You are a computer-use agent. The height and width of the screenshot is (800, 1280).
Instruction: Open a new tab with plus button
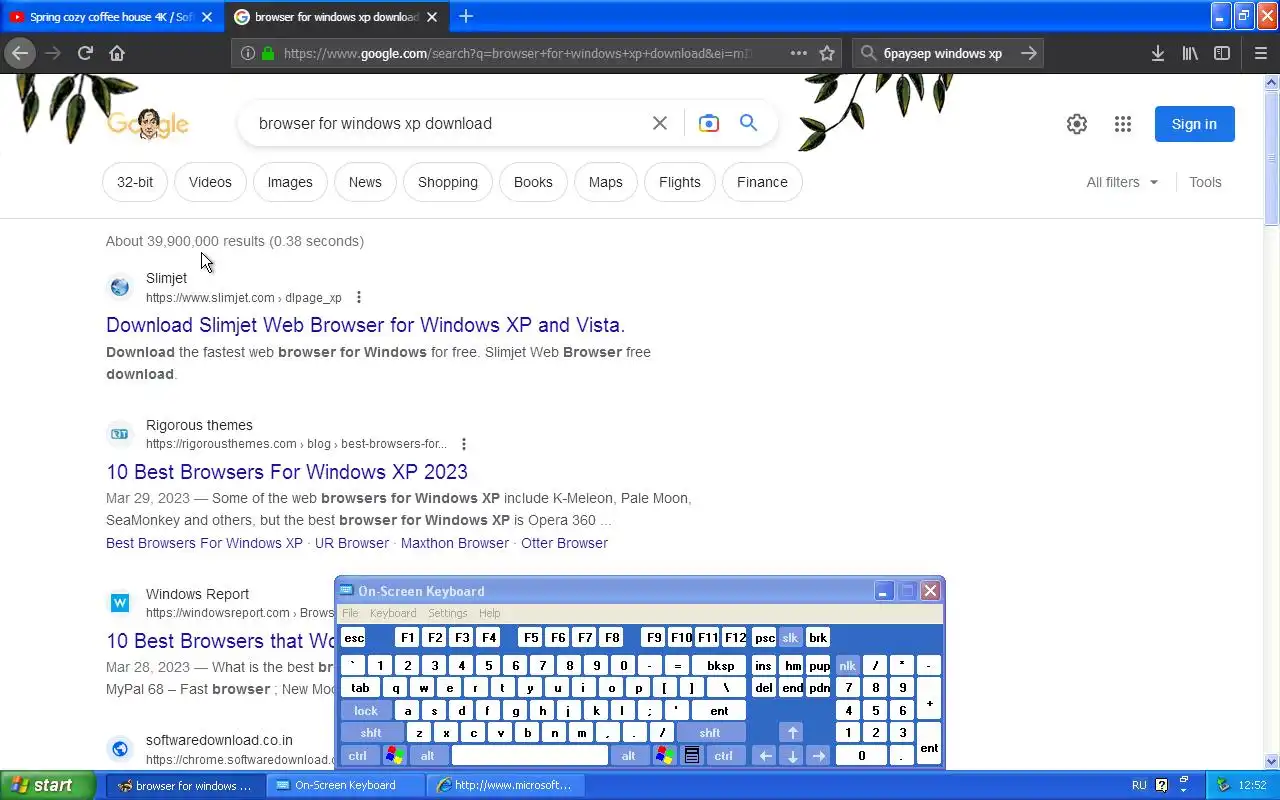[x=466, y=16]
